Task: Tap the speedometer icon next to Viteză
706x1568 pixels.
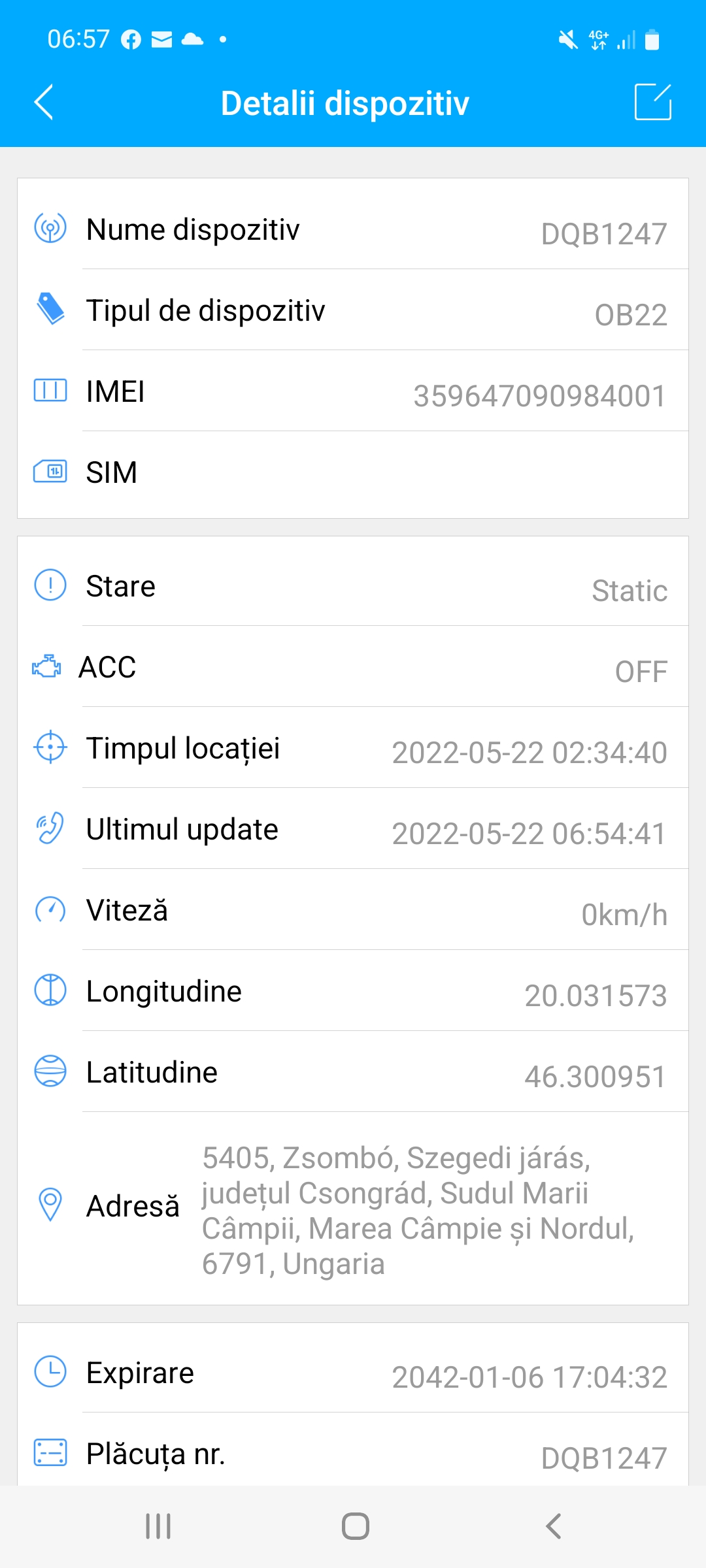Action: [x=50, y=910]
